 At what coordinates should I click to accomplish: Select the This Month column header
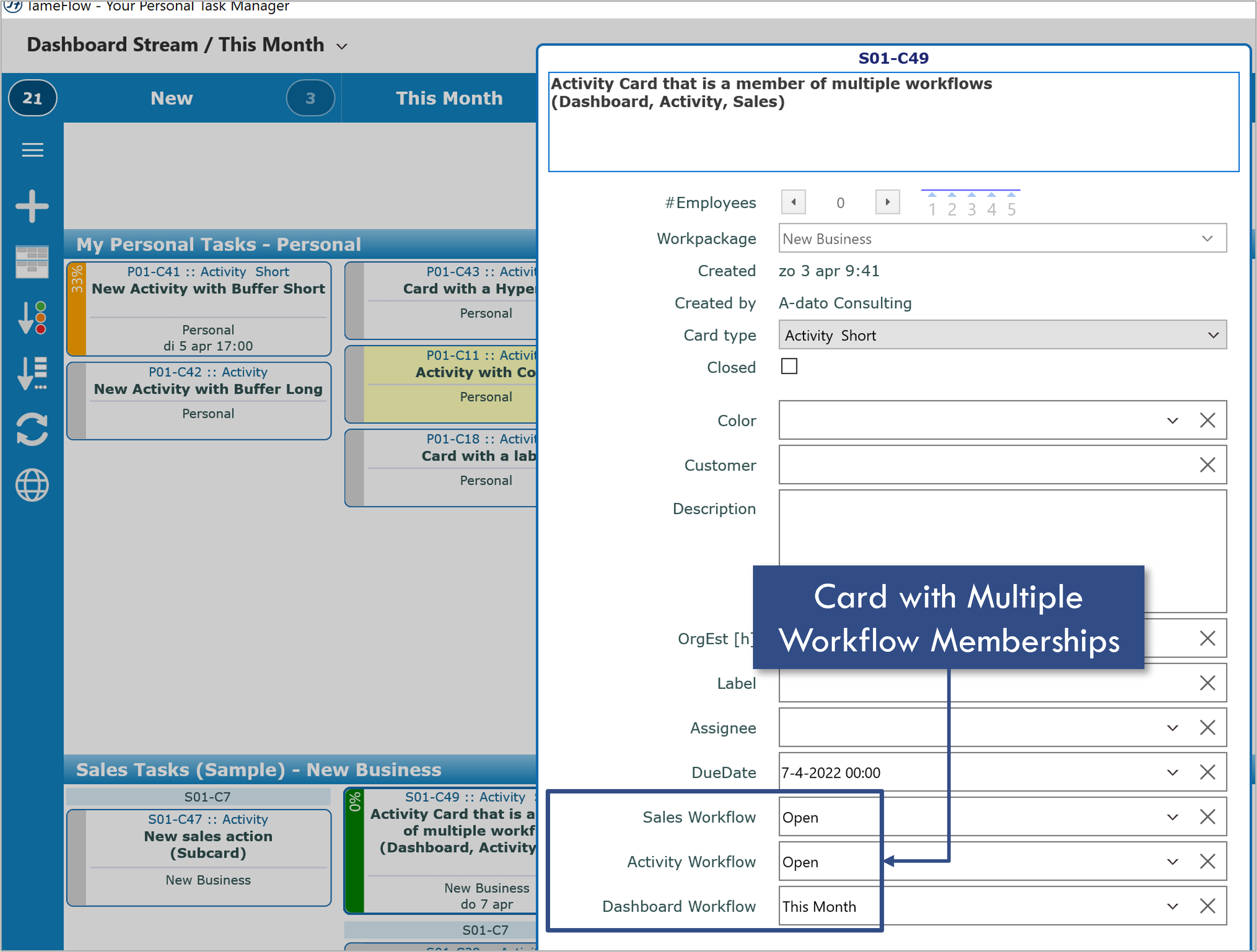[x=449, y=98]
